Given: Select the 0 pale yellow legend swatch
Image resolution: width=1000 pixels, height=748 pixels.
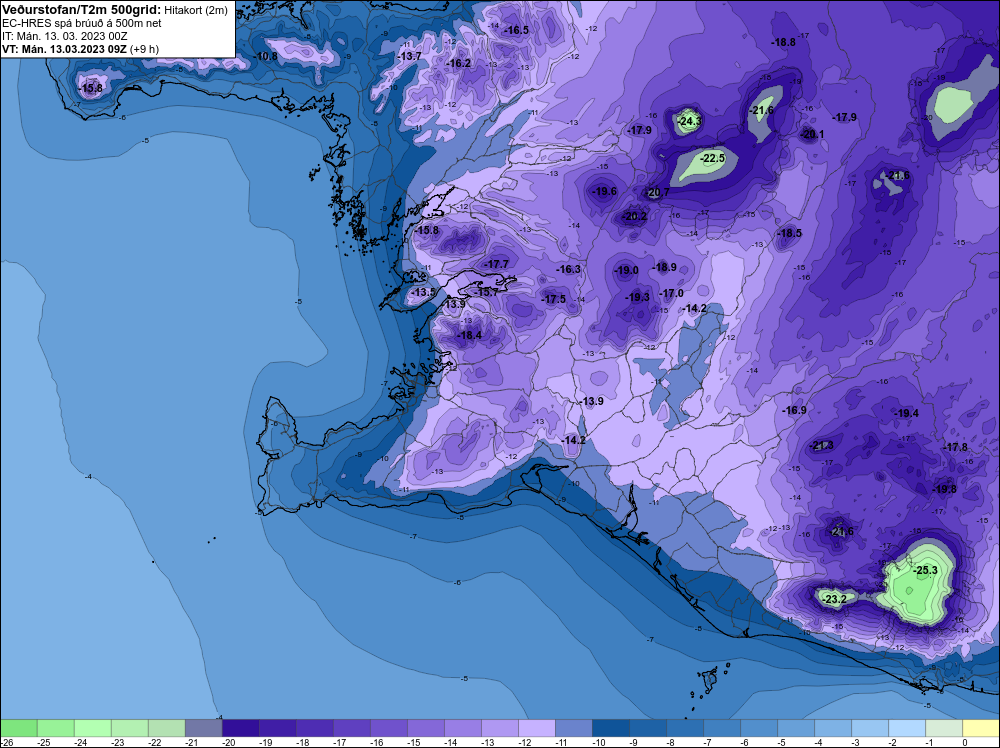Looking at the screenshot, I should pyautogui.click(x=980, y=728).
